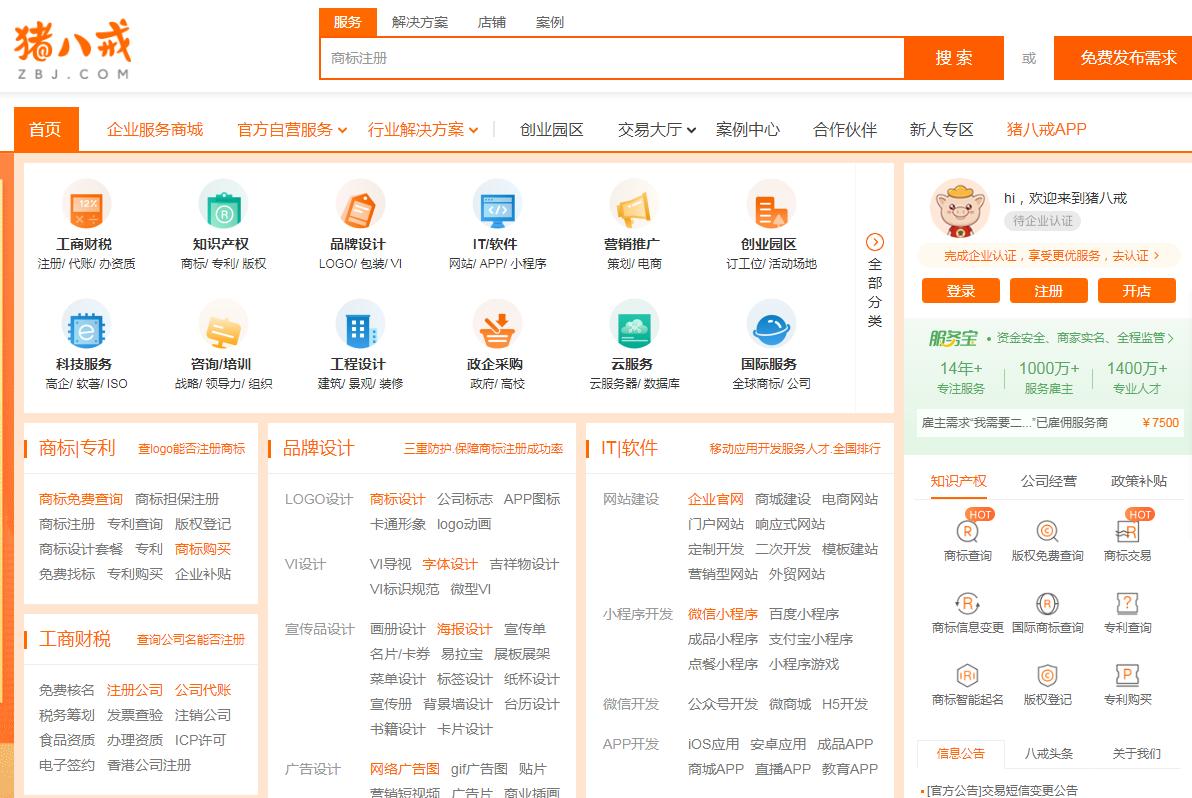The width and height of the screenshot is (1192, 798).
Task: Switch to the 解决方案 search tab
Action: (421, 22)
